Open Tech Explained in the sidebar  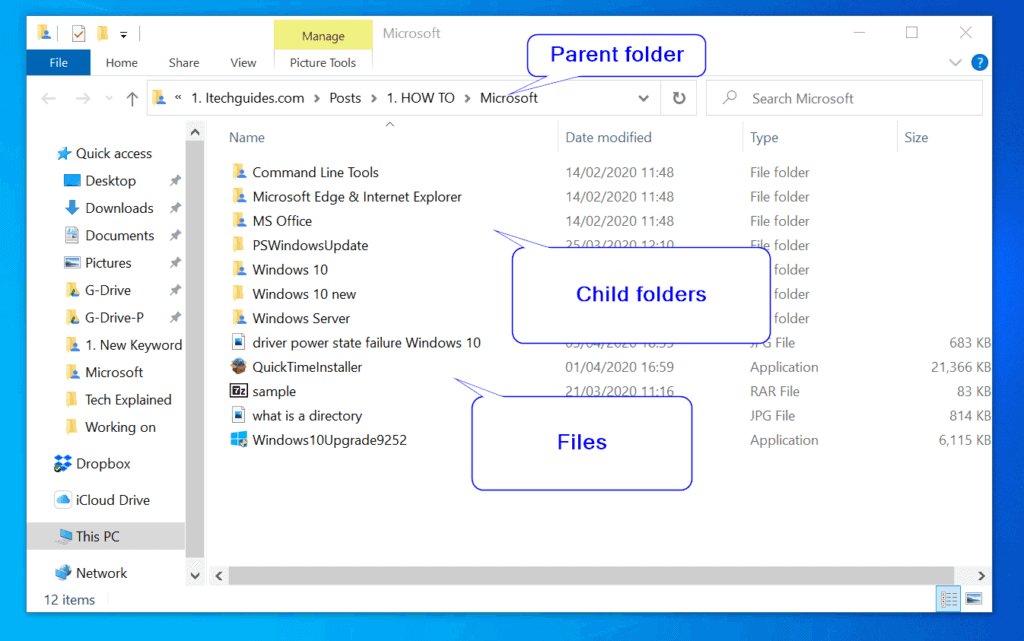(x=118, y=400)
